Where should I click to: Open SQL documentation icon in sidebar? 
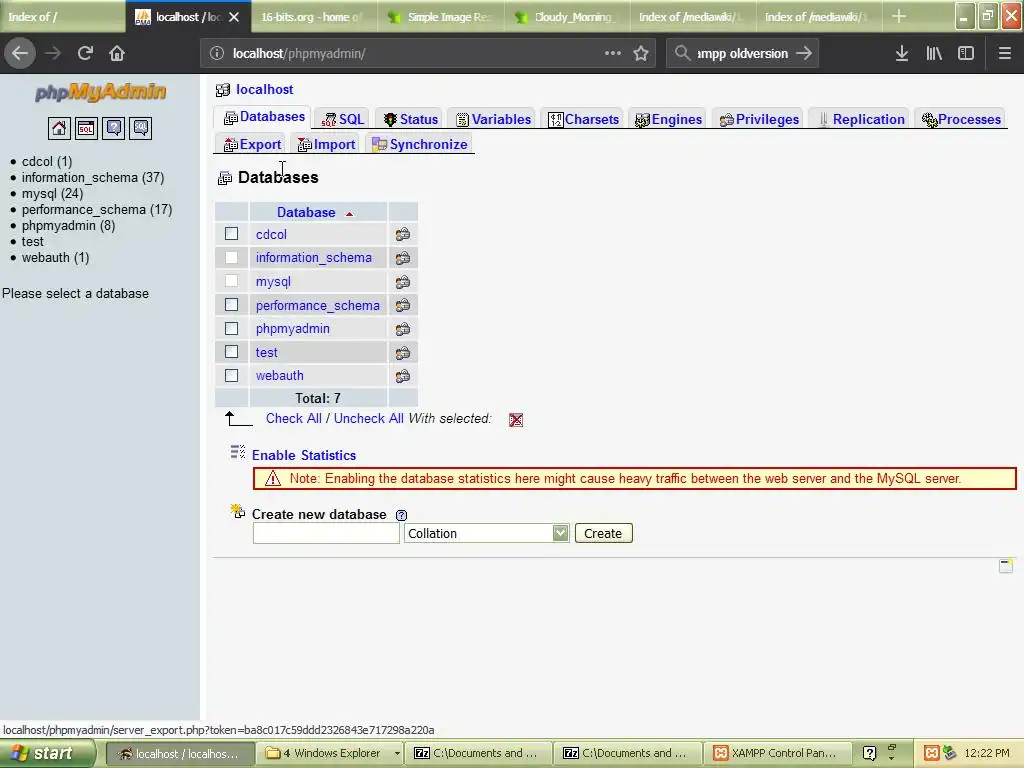[141, 128]
